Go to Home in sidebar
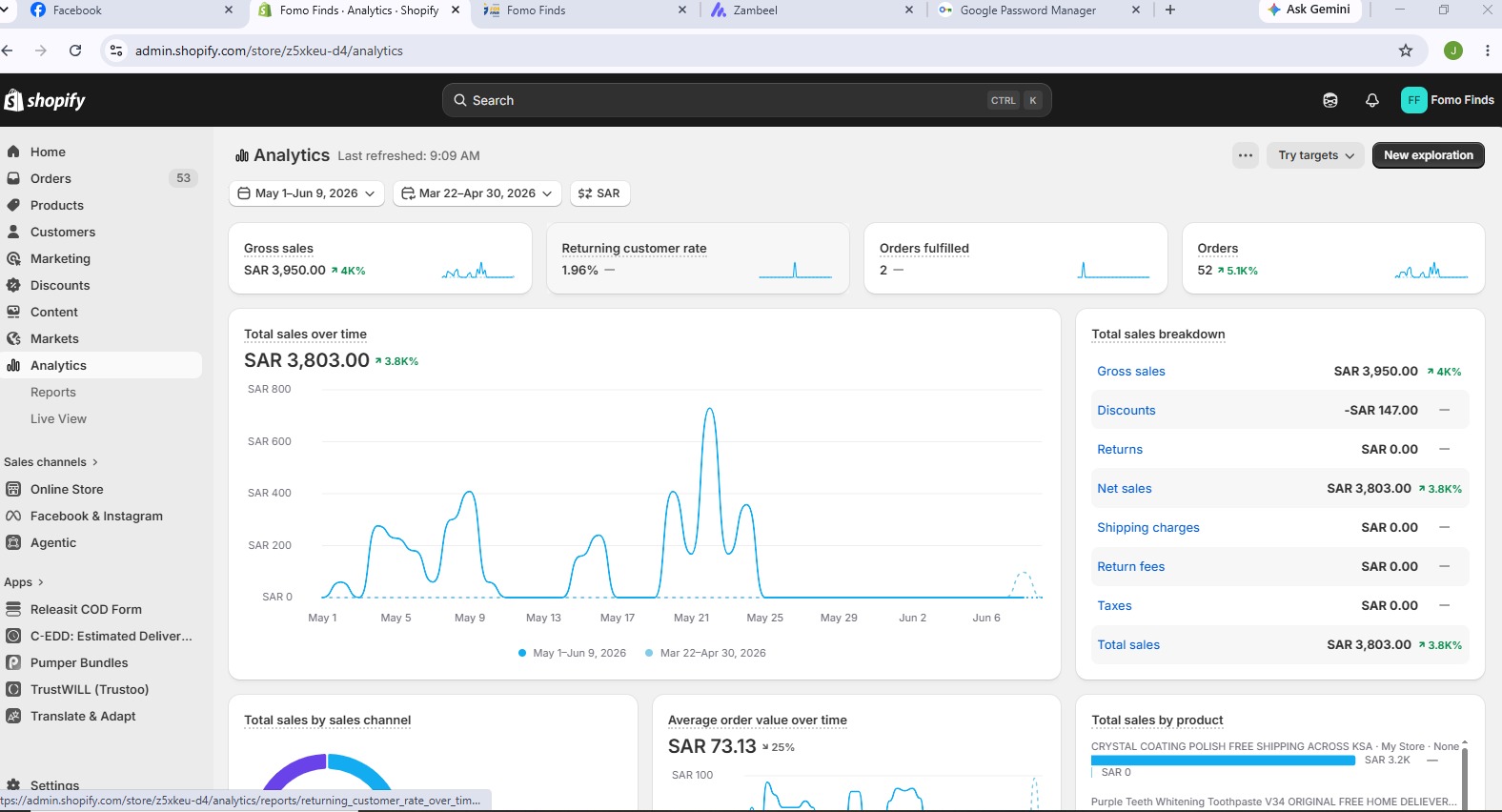The height and width of the screenshot is (812, 1502). pyautogui.click(x=48, y=152)
